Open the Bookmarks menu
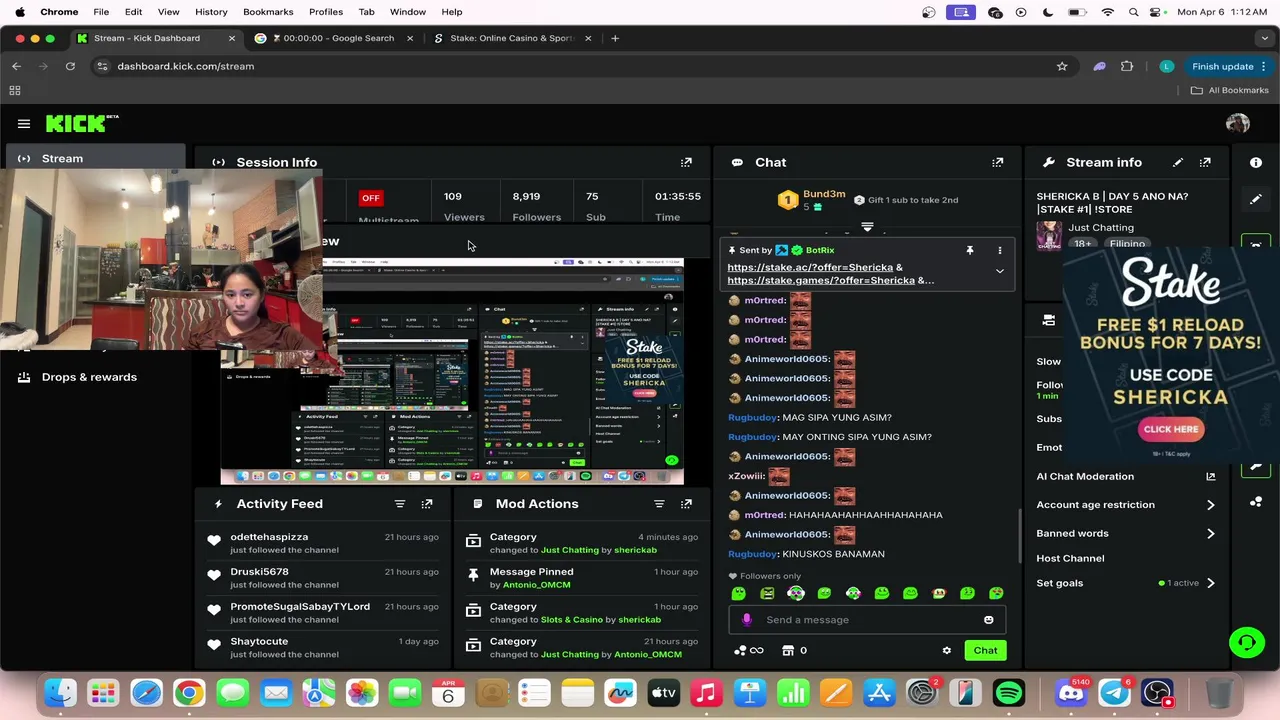The width and height of the screenshot is (1280, 720). coord(268,12)
